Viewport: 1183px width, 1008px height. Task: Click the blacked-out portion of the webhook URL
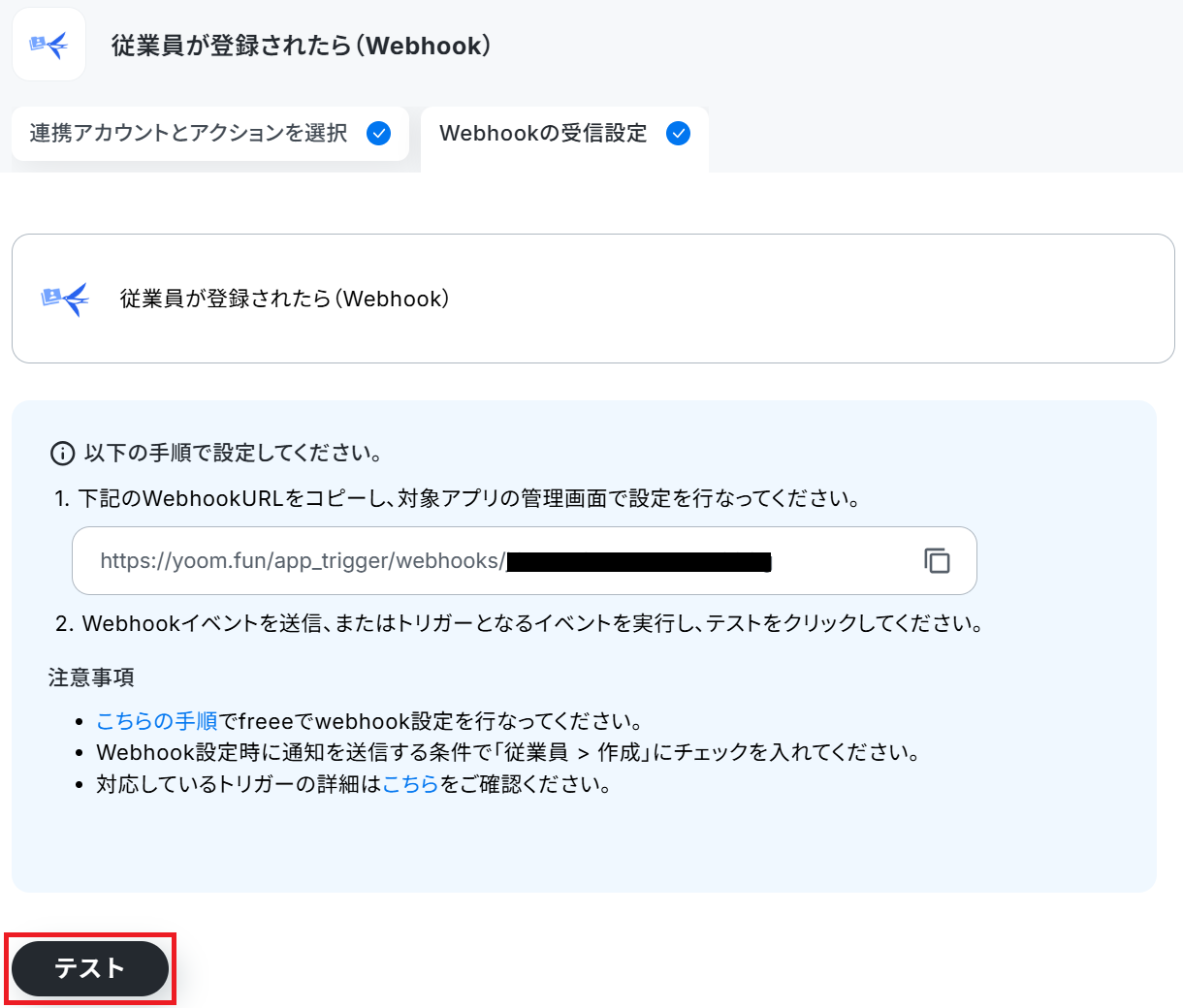(x=639, y=561)
